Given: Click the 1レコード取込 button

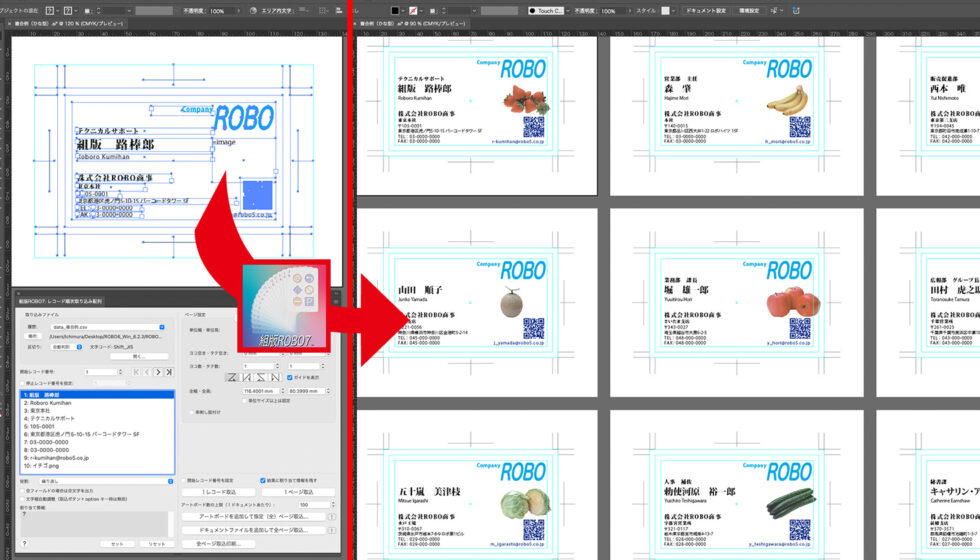Looking at the screenshot, I should pyautogui.click(x=218, y=492).
